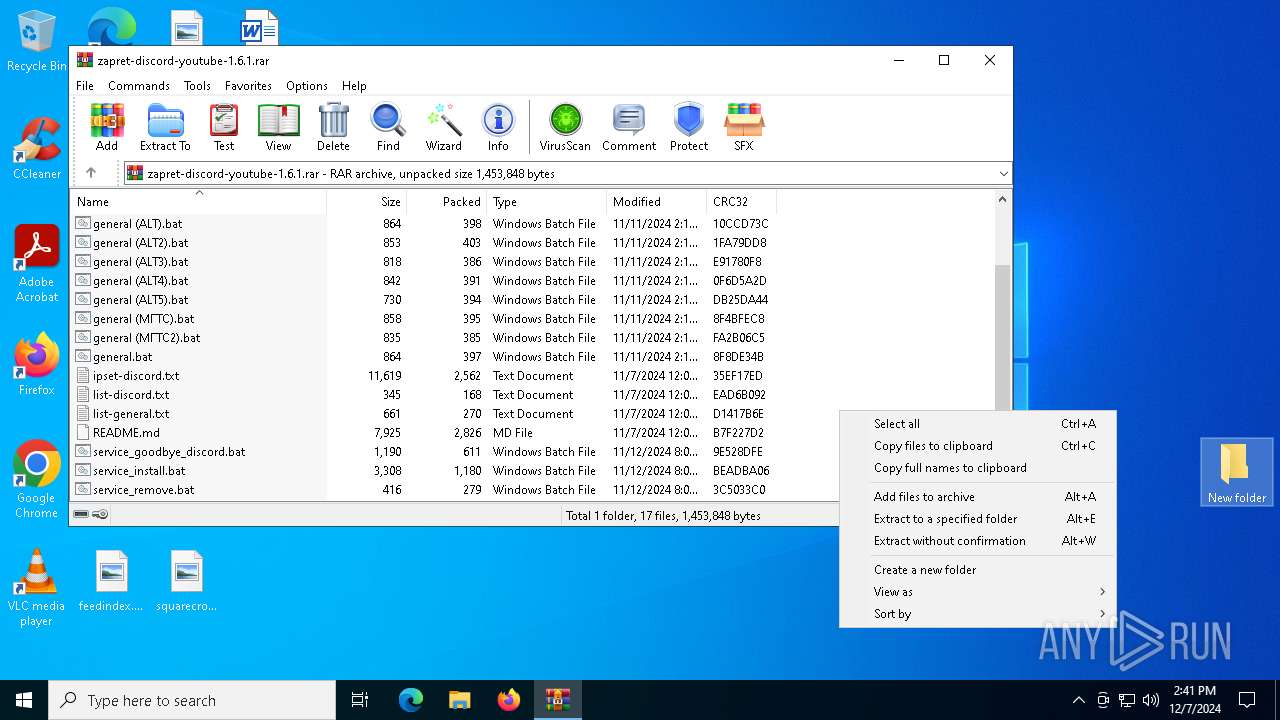This screenshot has height=720, width=1280.
Task: Select New folder on desktop
Action: (x=1237, y=472)
